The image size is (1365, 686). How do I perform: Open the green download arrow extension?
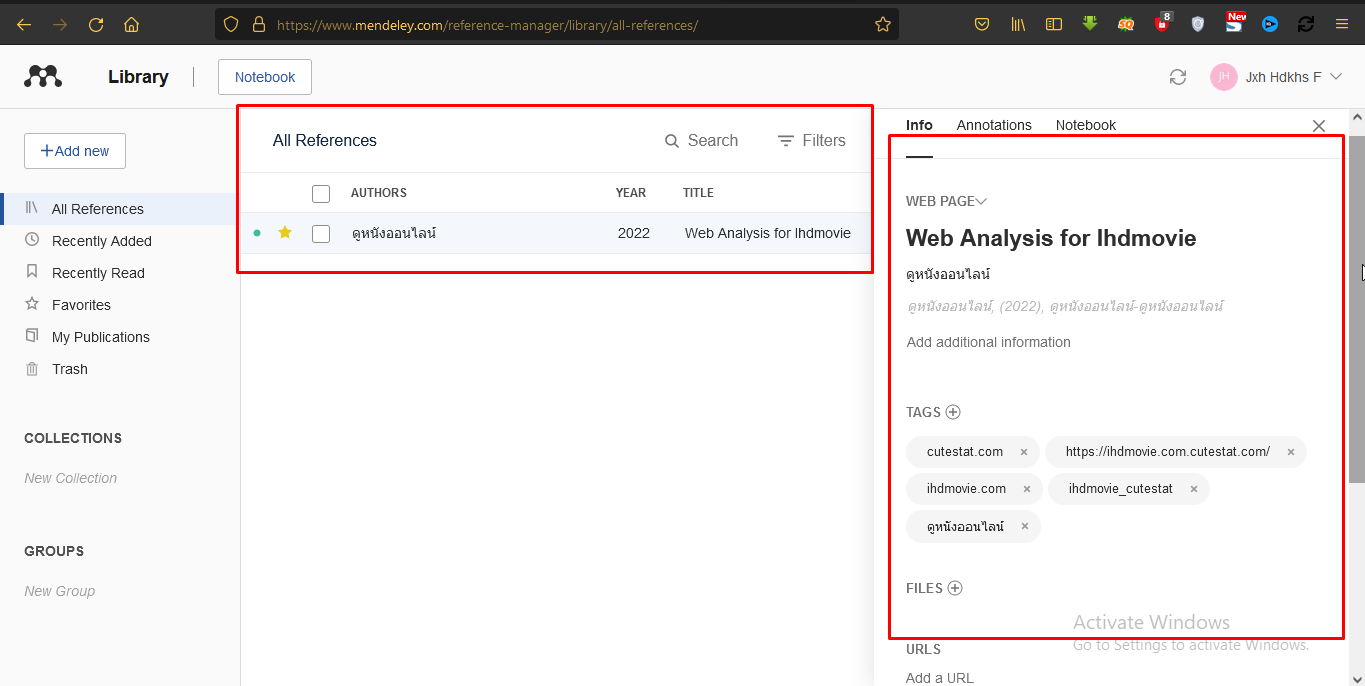pyautogui.click(x=1090, y=24)
